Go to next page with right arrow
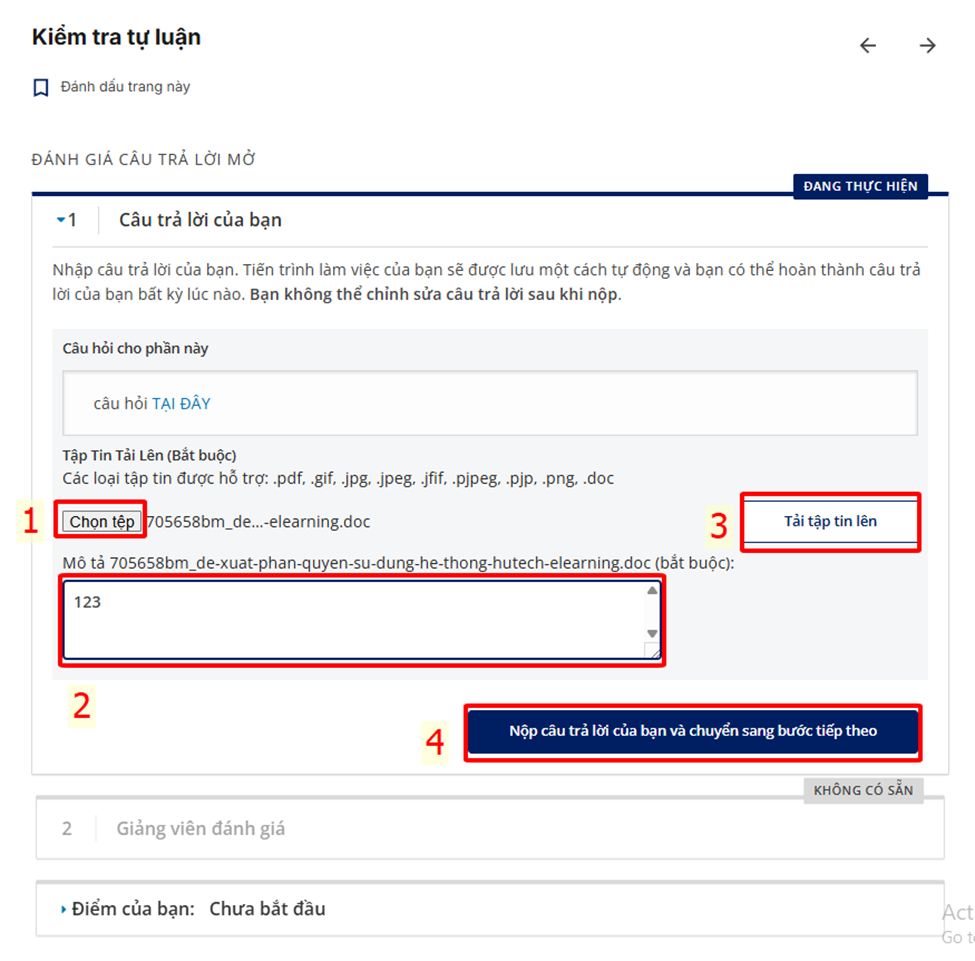Screen dimensions: 975x961 927,45
